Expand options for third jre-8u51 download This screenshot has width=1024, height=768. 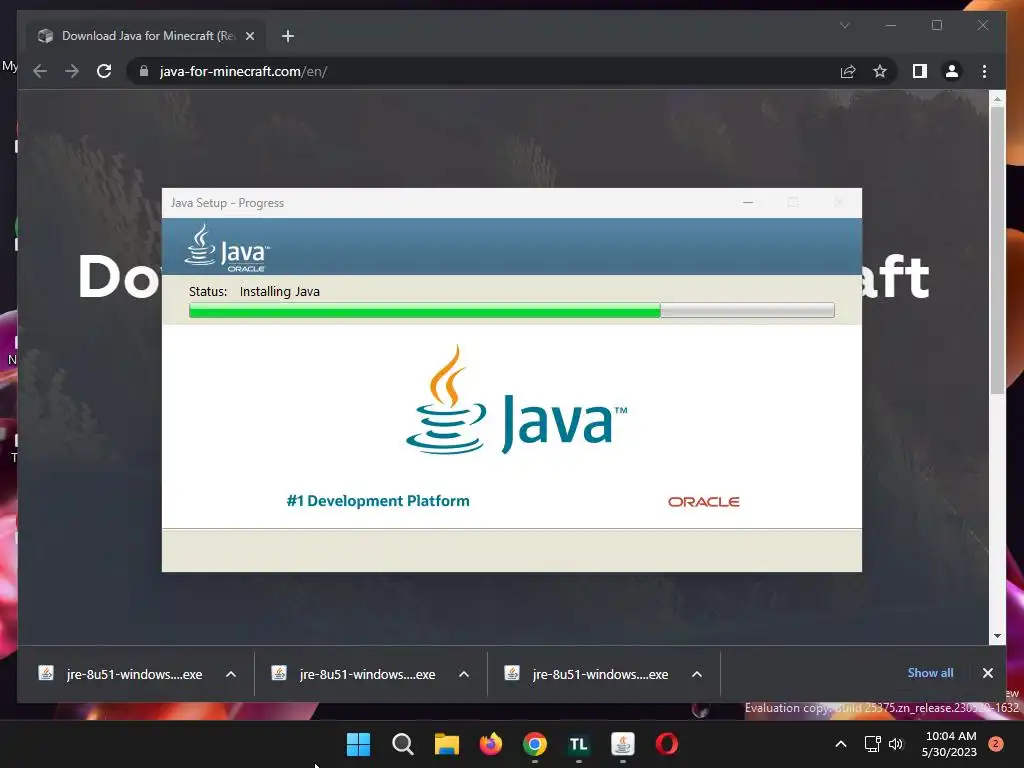click(x=697, y=674)
